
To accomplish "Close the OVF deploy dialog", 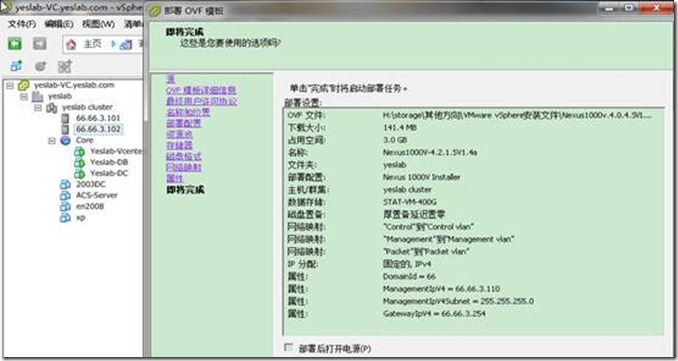I will click(x=657, y=8).
